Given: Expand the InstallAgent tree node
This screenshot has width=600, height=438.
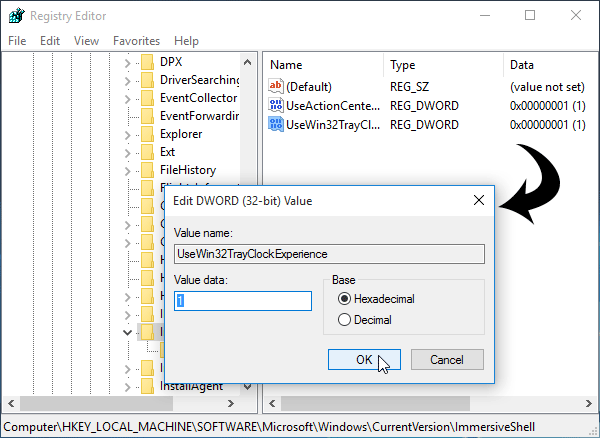Looking at the screenshot, I should (127, 387).
